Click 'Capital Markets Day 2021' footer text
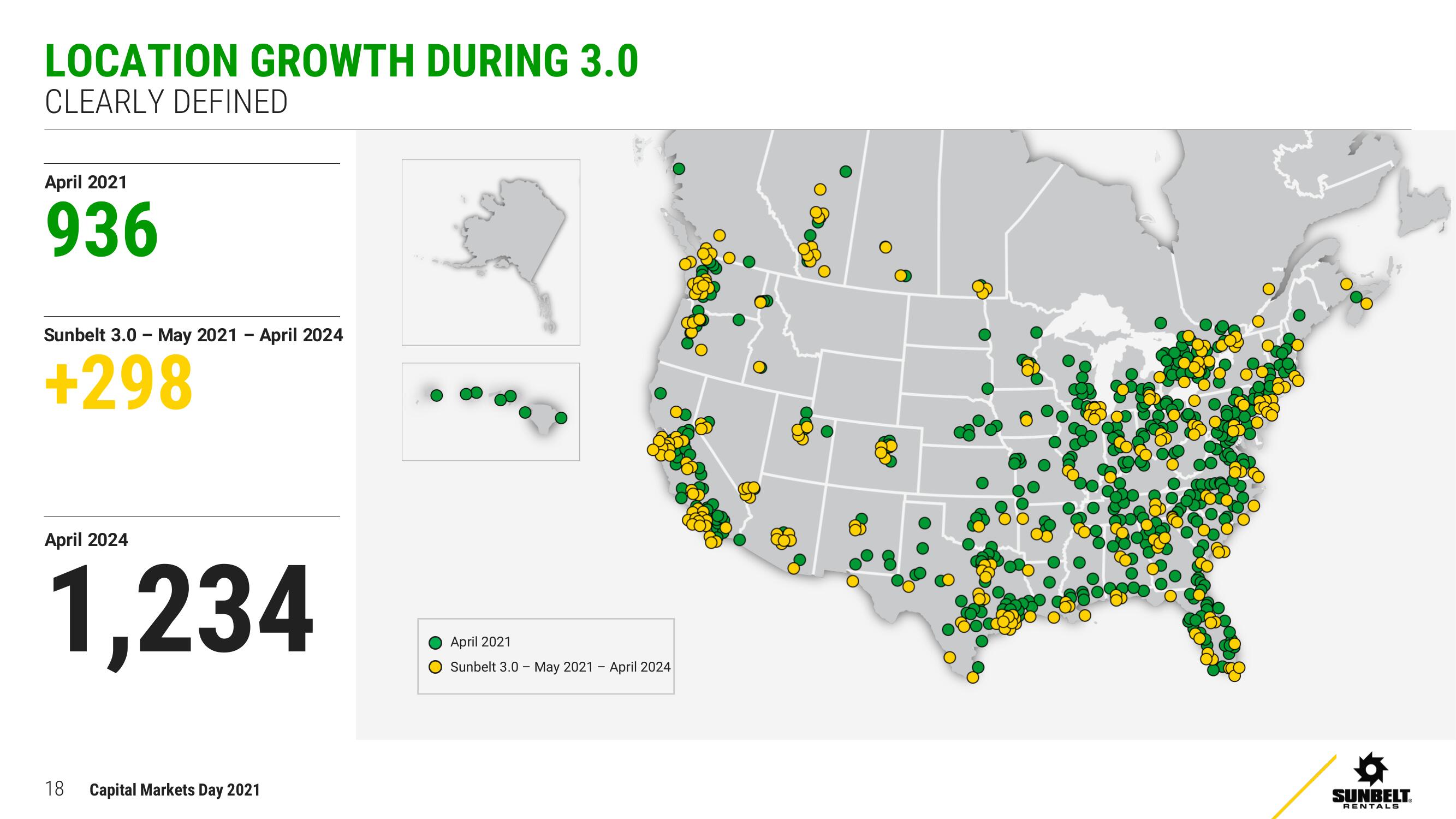Screen dimensions: 1456x819 [175, 790]
